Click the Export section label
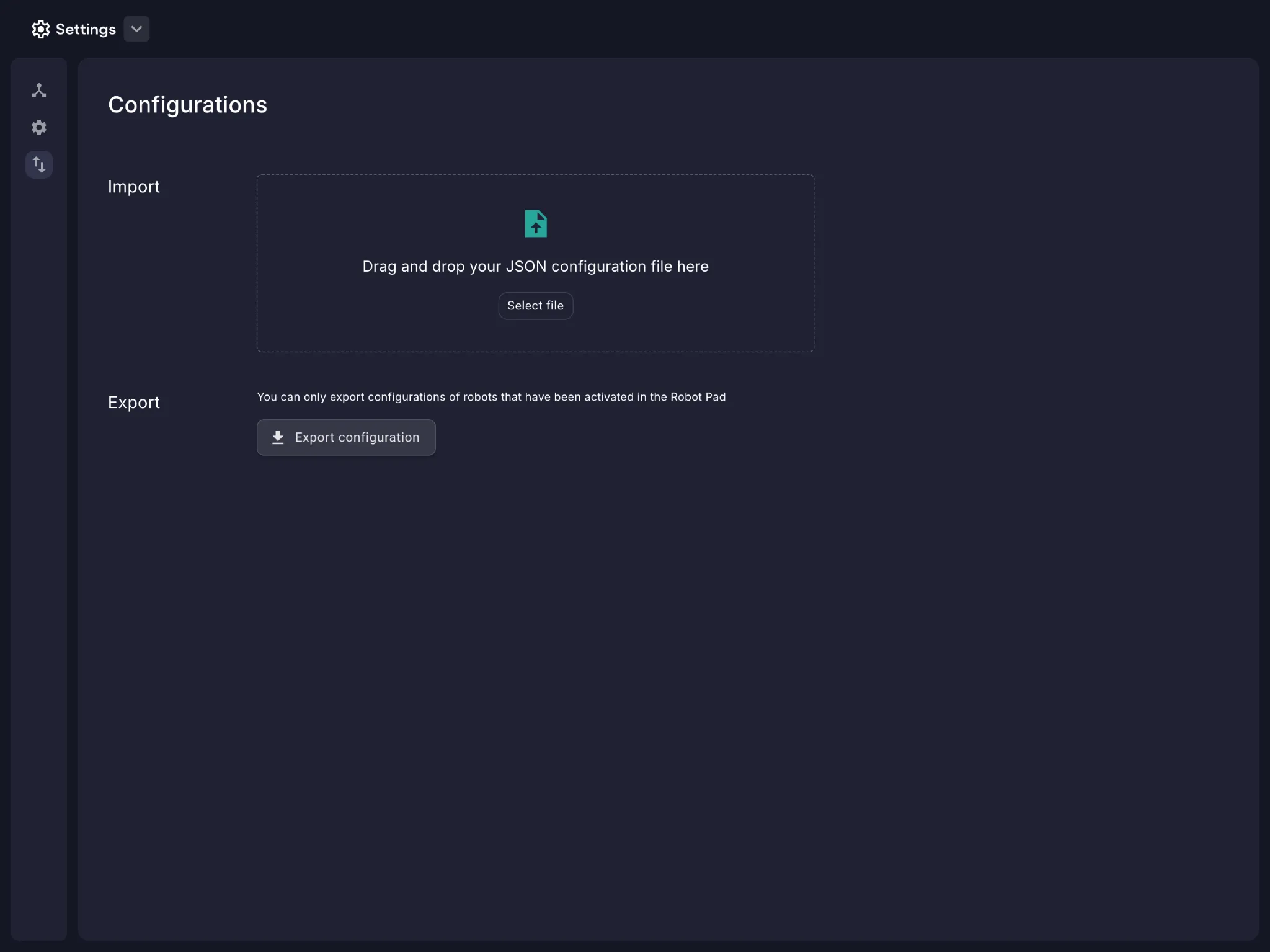 [134, 403]
